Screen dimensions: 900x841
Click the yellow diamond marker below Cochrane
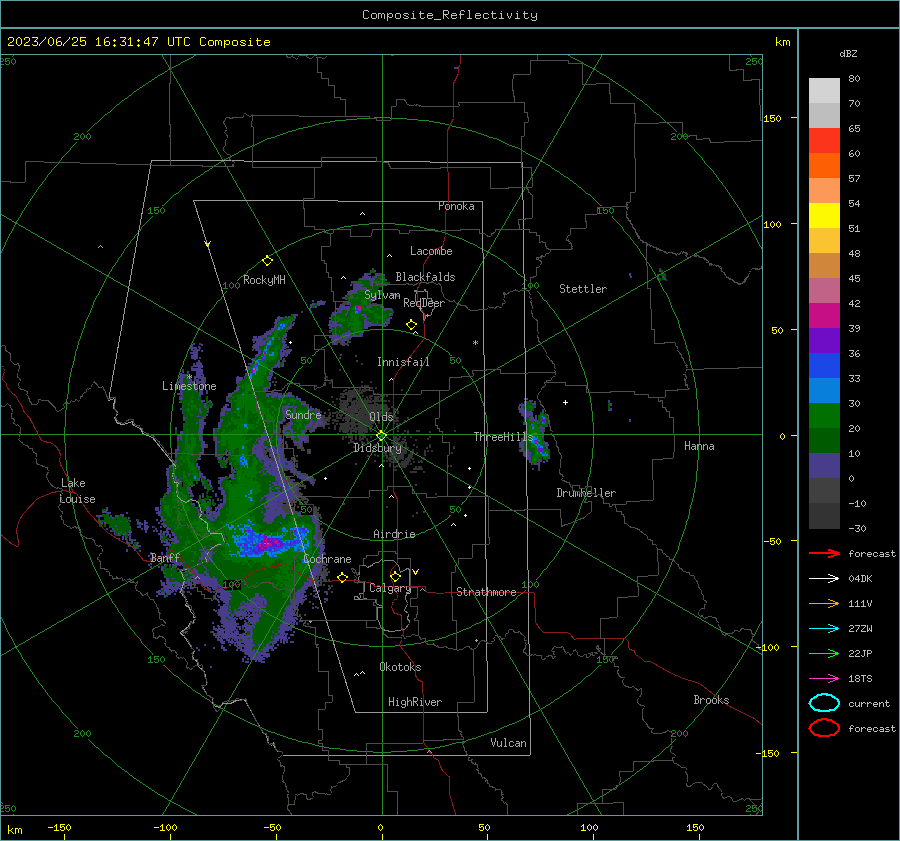coord(342,577)
